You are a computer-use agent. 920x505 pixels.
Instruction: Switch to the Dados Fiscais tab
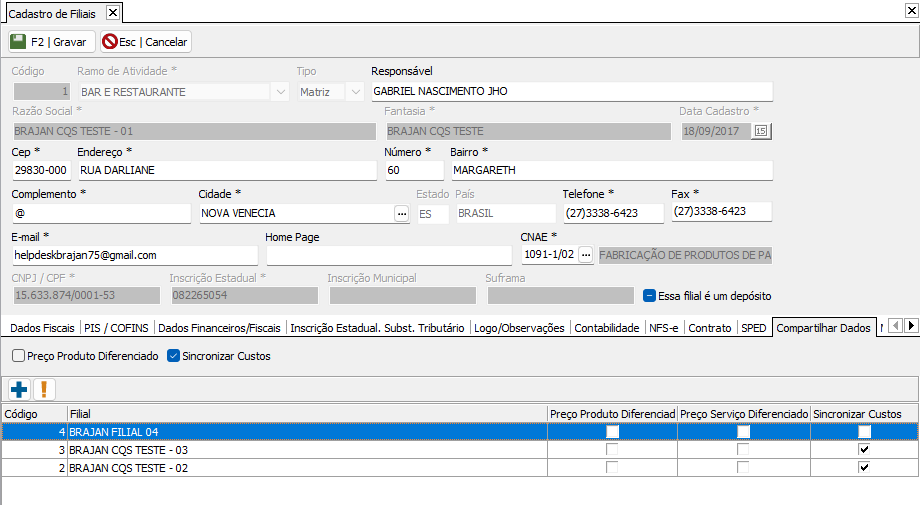[x=42, y=328]
